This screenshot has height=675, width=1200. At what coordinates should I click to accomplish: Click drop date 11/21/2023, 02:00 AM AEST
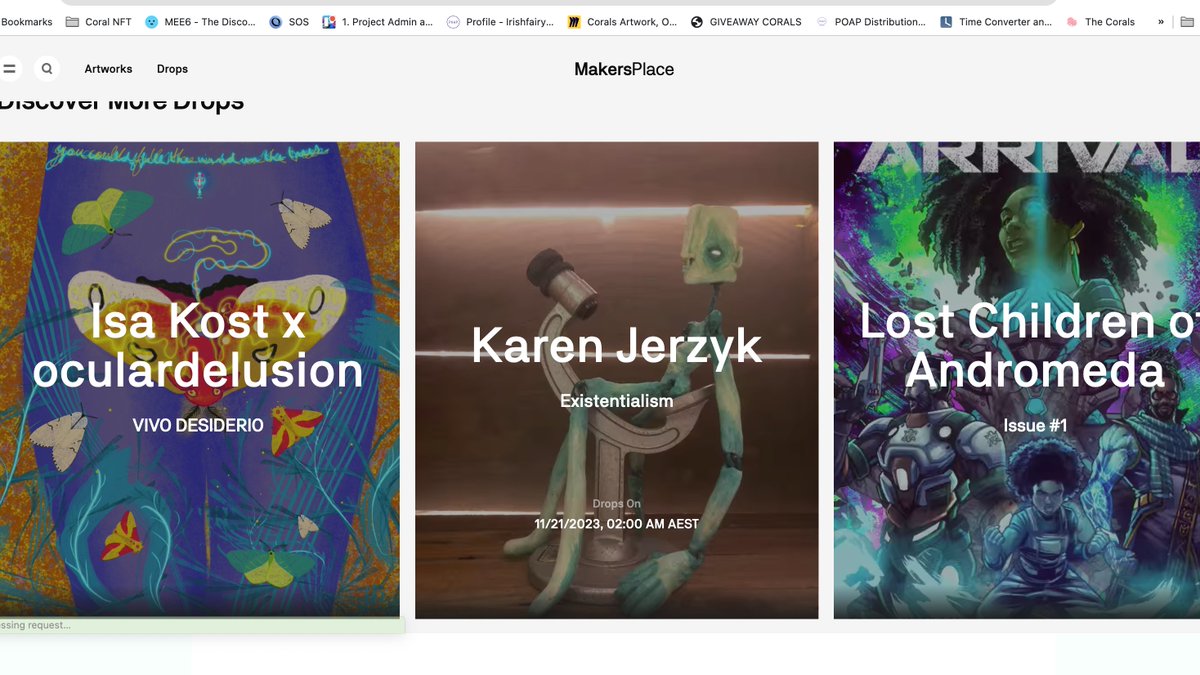(x=616, y=523)
